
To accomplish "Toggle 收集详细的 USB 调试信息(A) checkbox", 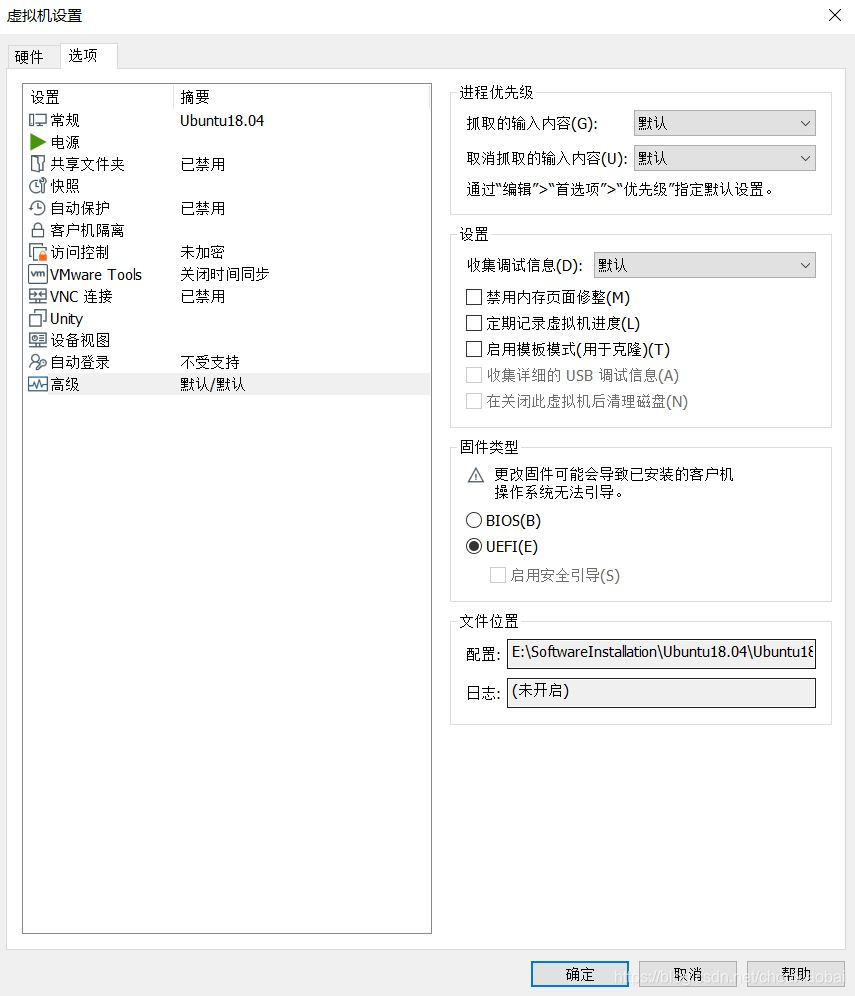I will click(x=474, y=375).
